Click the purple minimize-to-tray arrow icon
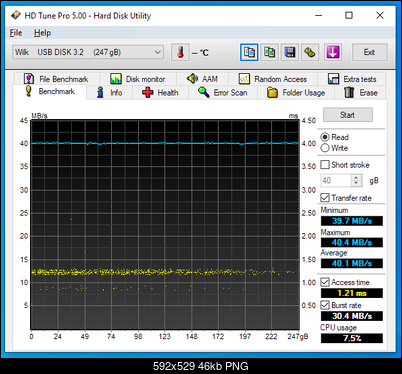The image size is (402, 374). click(333, 52)
